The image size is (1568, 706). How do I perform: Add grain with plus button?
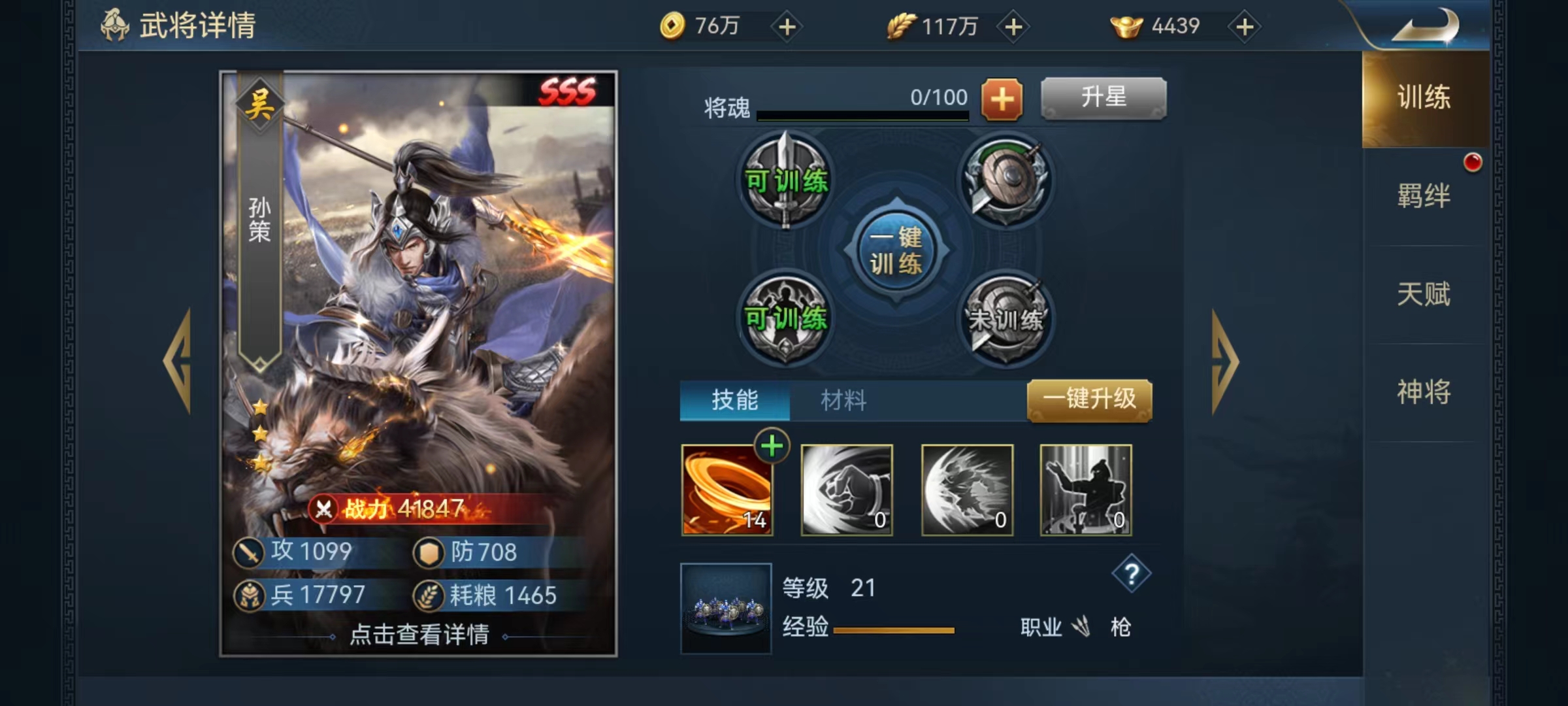pos(1013,27)
